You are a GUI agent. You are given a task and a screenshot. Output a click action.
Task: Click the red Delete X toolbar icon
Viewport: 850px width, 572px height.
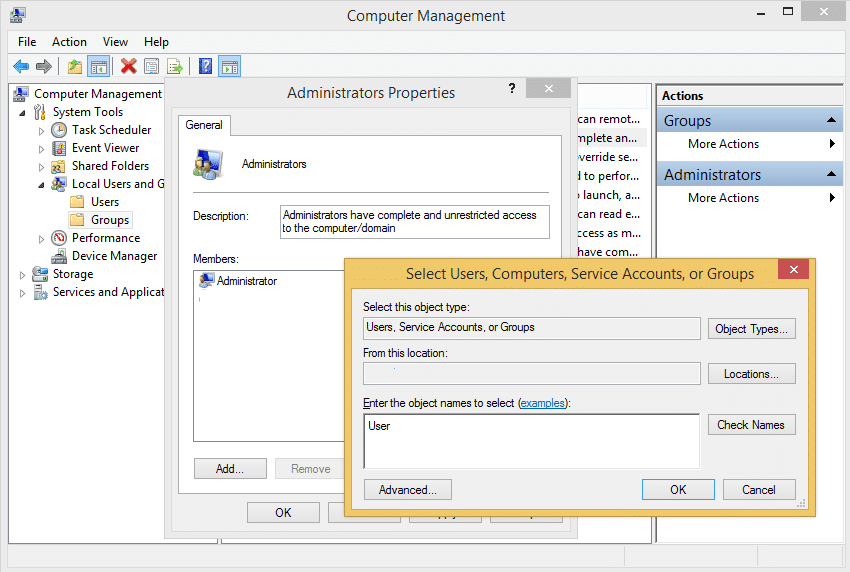pyautogui.click(x=128, y=66)
